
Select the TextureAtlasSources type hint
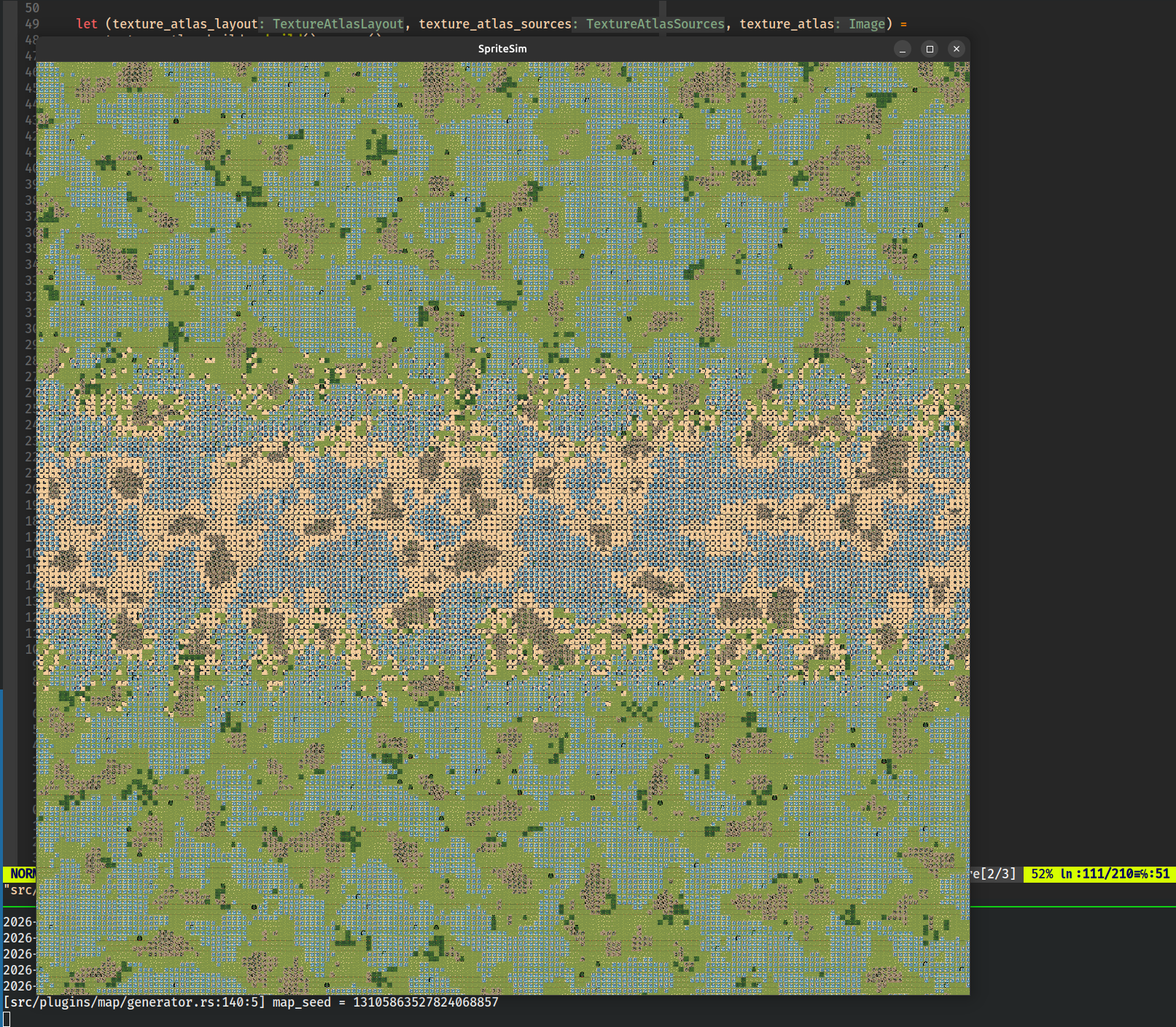point(655,24)
